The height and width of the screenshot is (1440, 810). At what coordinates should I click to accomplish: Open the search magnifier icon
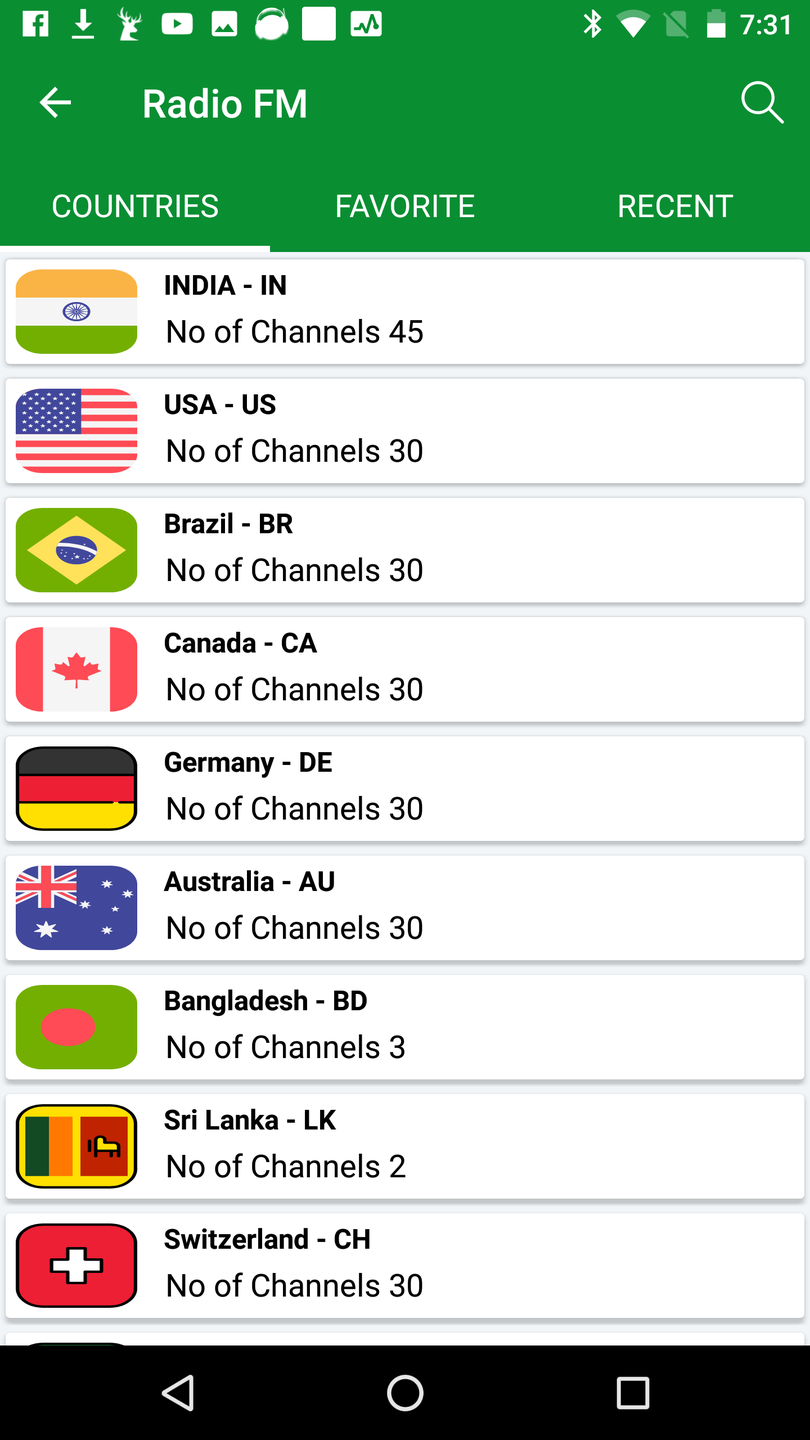click(761, 103)
